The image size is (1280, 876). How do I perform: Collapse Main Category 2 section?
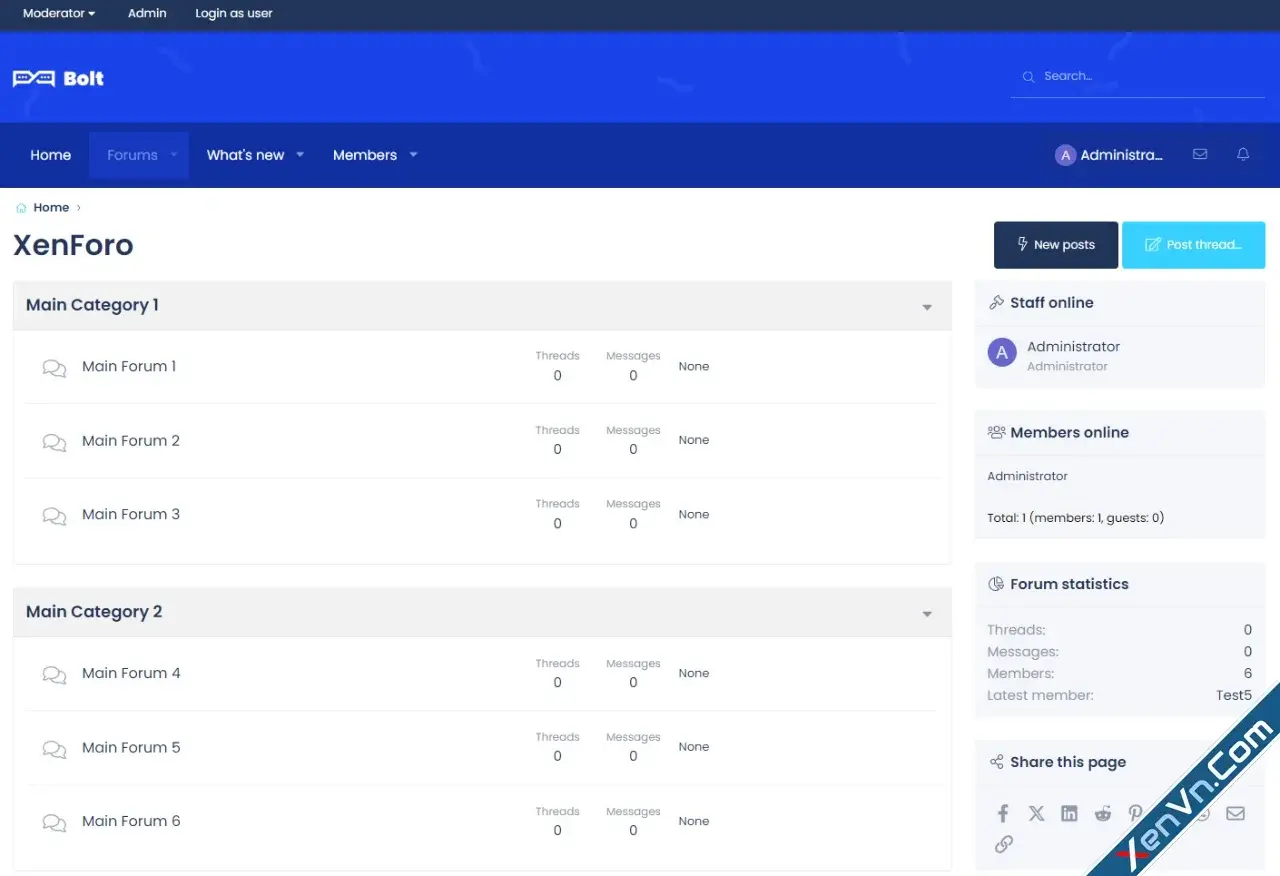click(927, 614)
